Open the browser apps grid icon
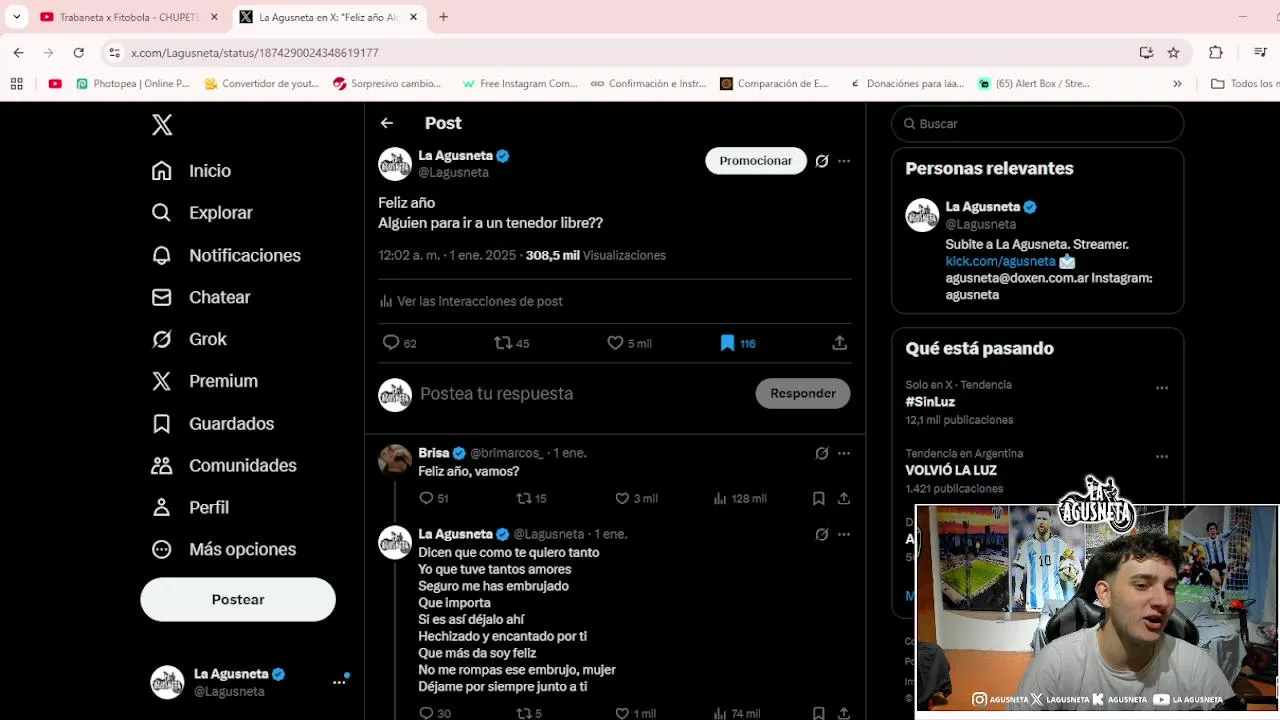The image size is (1280, 720). (x=17, y=84)
